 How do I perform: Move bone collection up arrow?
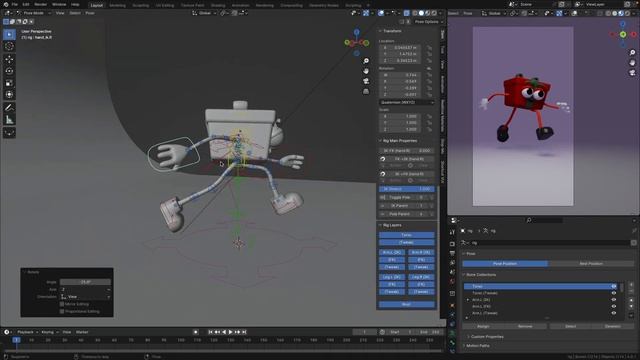tap(631, 300)
